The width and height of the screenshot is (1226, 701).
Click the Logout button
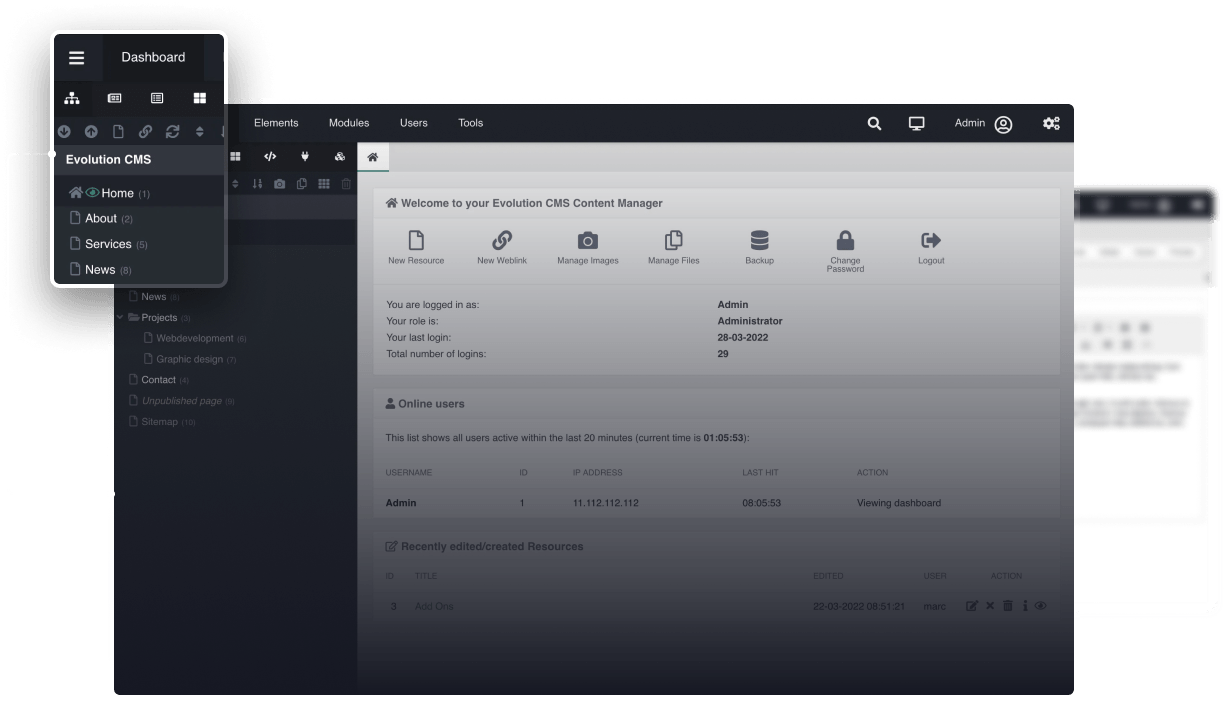[931, 248]
